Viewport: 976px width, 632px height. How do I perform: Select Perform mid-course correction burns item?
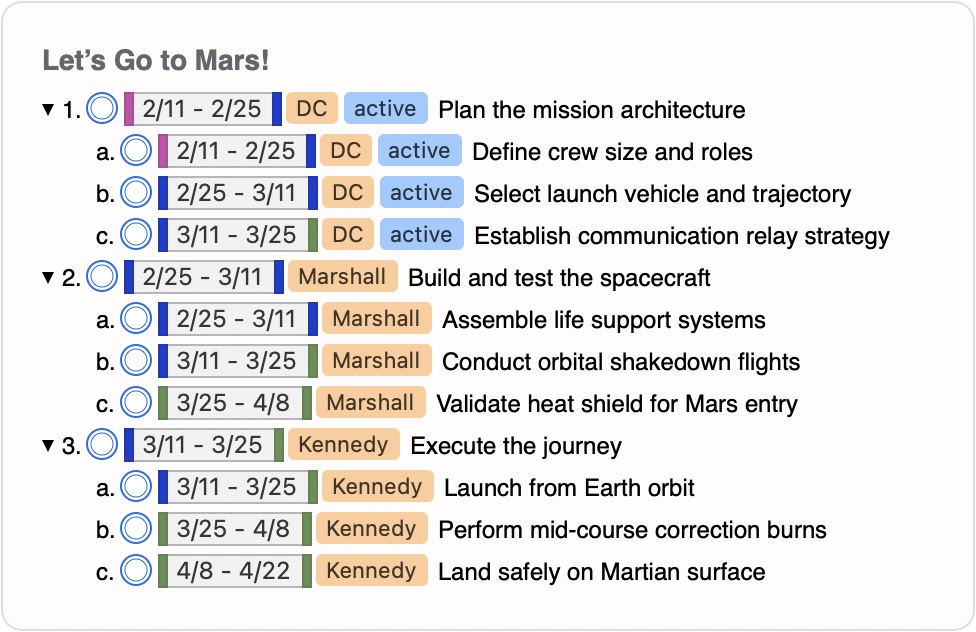632,530
